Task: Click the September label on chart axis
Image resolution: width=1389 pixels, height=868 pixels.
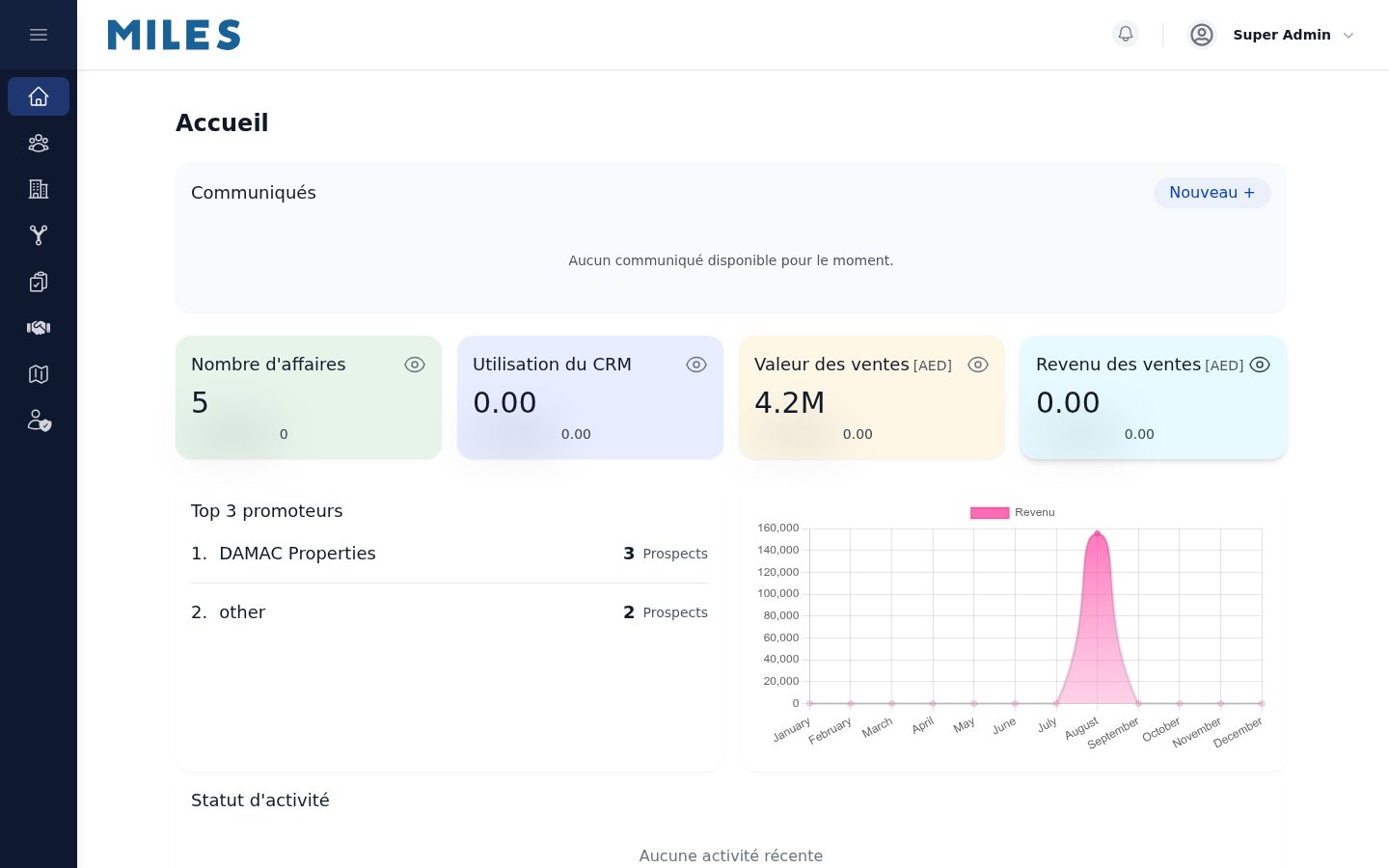Action: pyautogui.click(x=1113, y=733)
